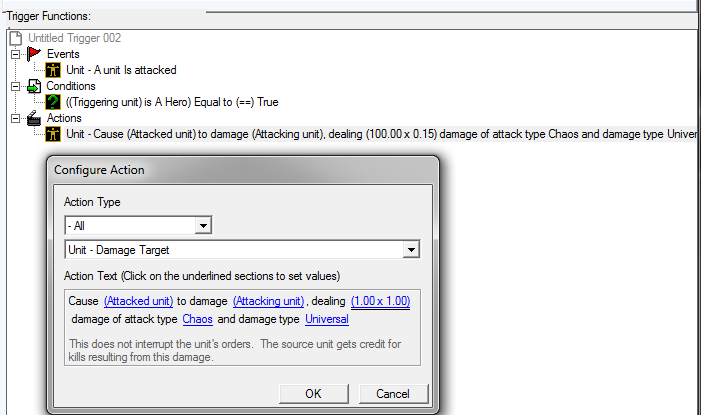Screen dimensions: 701x415
Task: Select the 'Unit - A unit Is attacked' event
Action: coord(121,70)
